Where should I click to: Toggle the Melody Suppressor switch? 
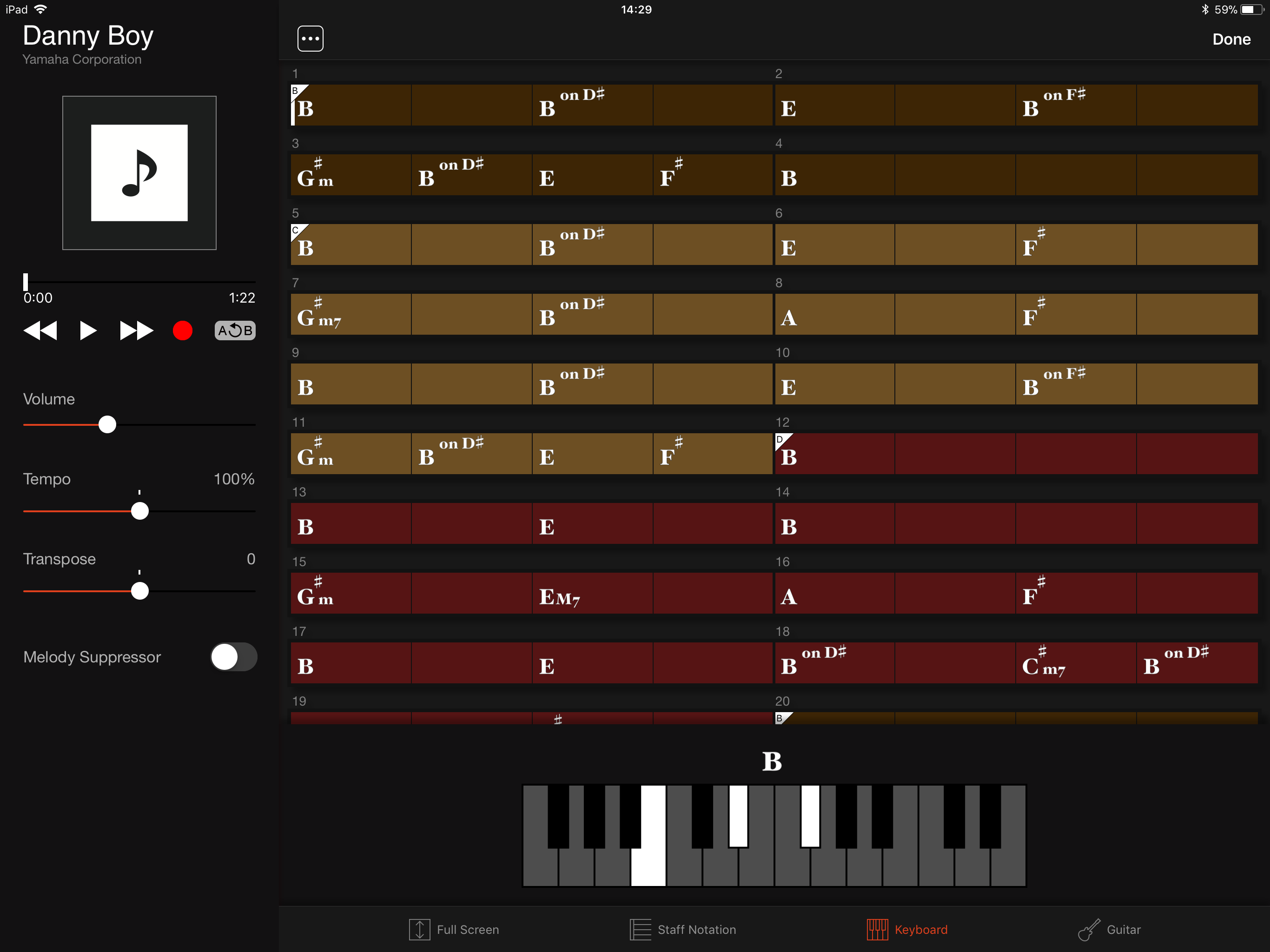(x=233, y=657)
